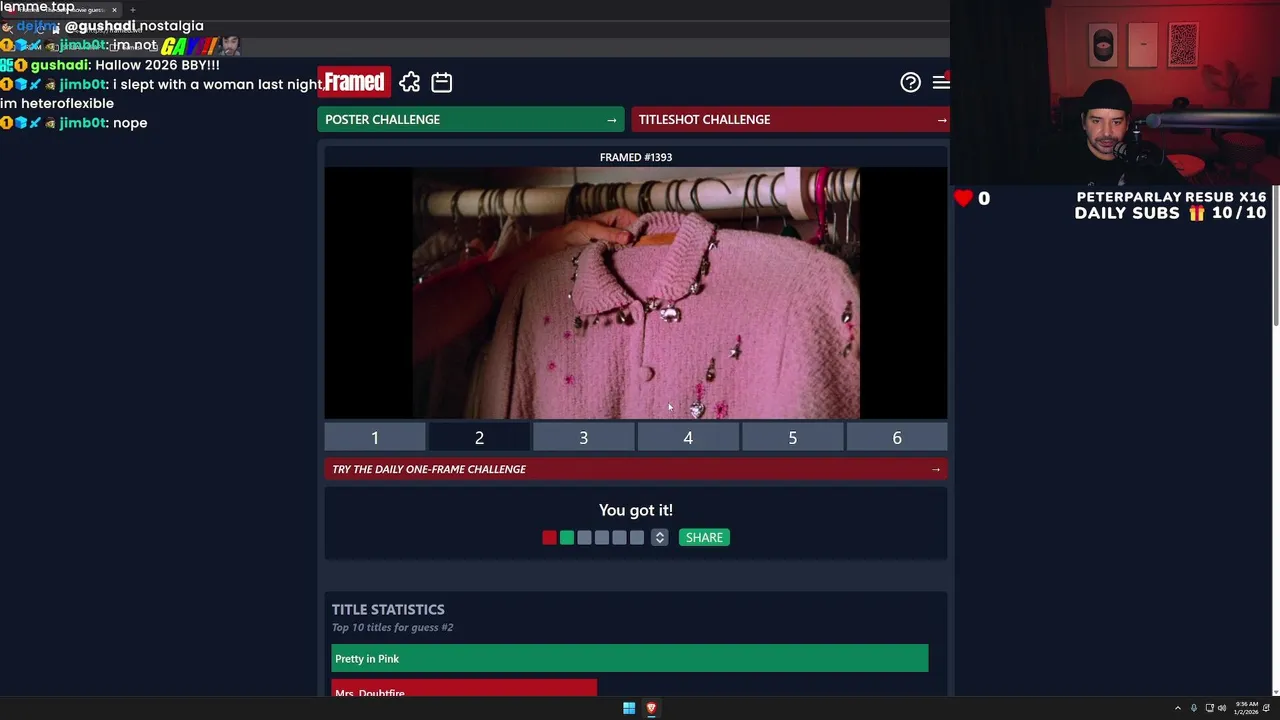This screenshot has height=720, width=1280.
Task: Select frame 3 tab
Action: pyautogui.click(x=583, y=437)
